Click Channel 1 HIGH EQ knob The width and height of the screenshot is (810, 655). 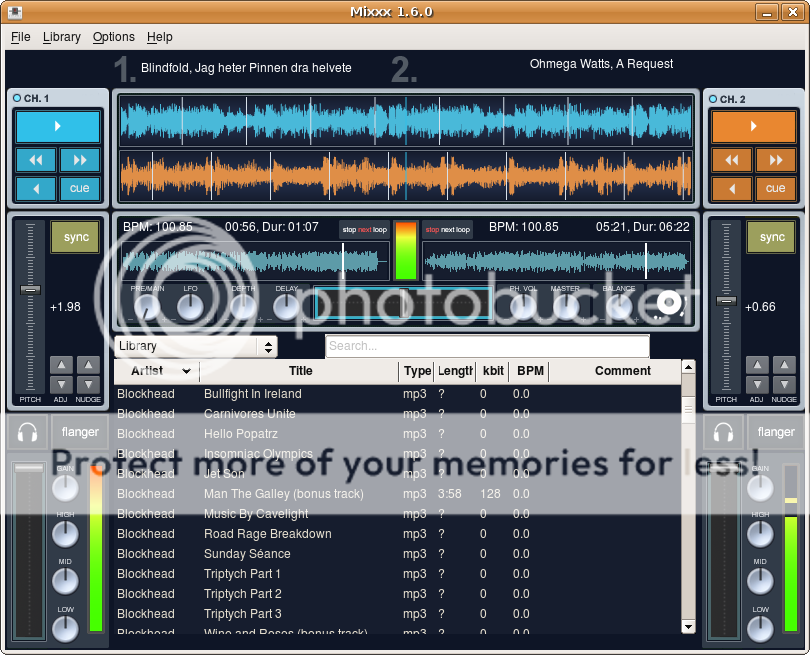(66, 534)
